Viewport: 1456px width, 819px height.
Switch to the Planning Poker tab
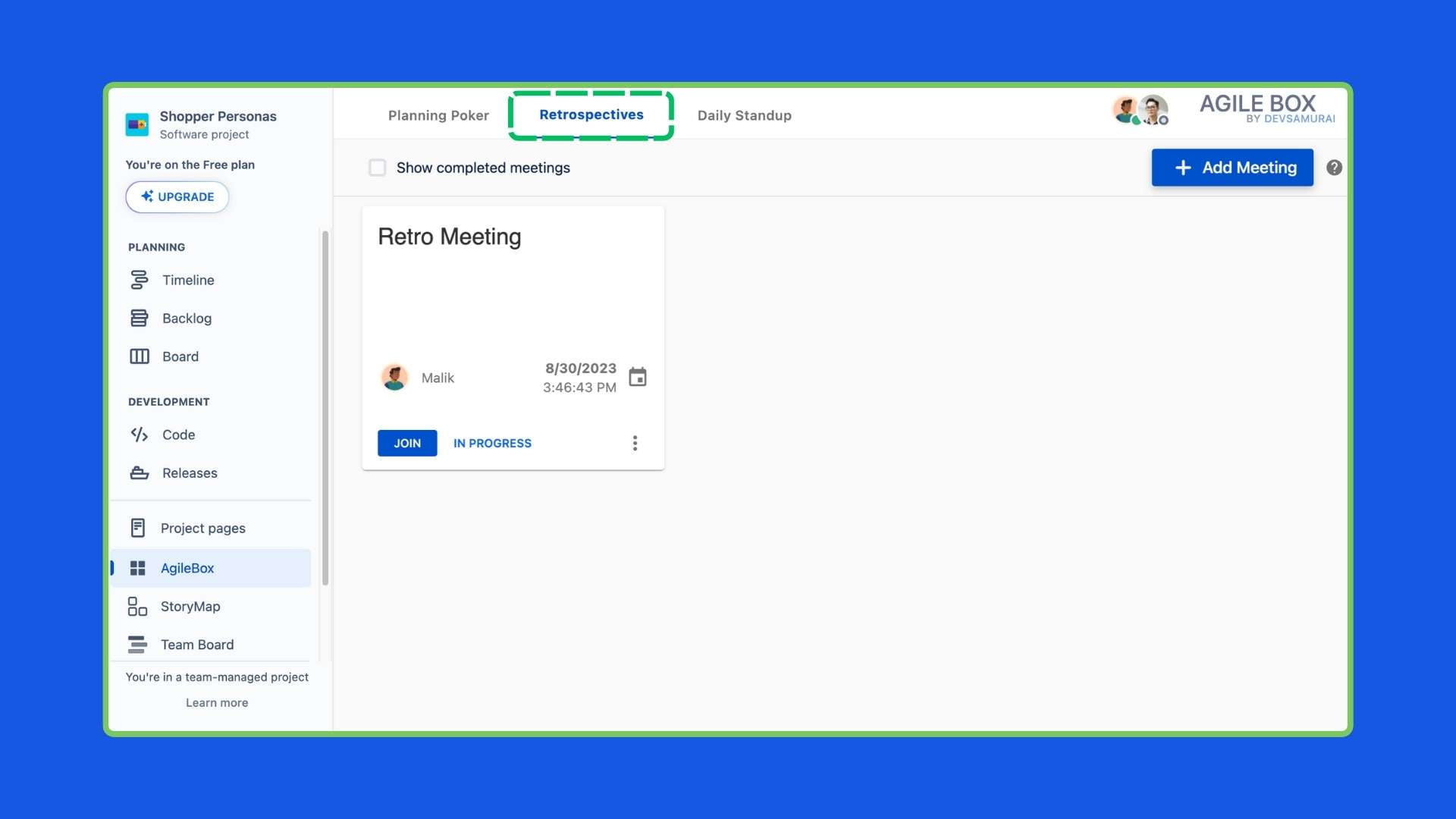click(x=438, y=115)
